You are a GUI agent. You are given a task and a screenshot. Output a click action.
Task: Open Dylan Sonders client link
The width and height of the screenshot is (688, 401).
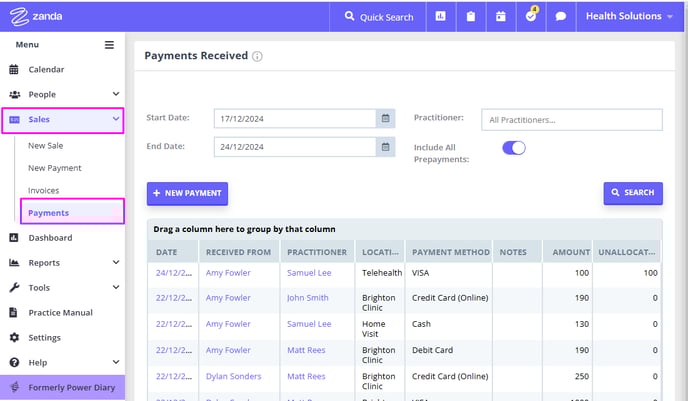click(233, 376)
